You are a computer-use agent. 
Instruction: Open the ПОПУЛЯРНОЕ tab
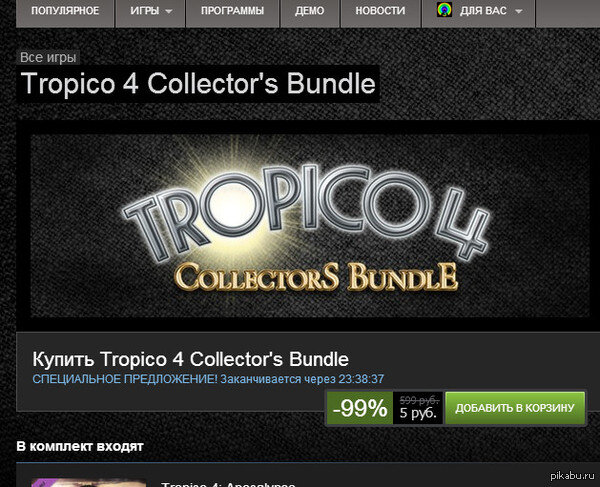[65, 11]
